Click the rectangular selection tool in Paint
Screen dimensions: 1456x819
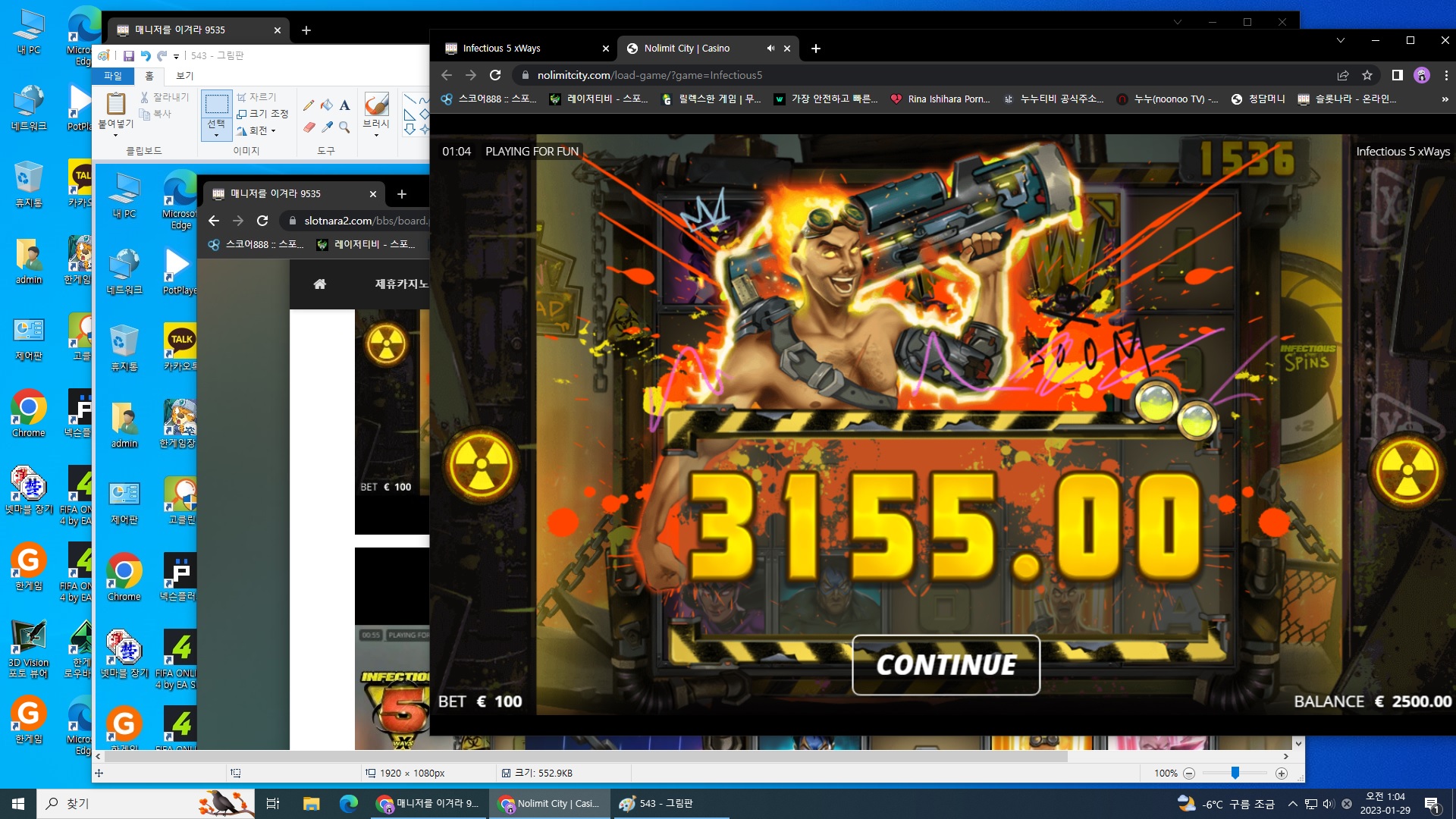217,104
